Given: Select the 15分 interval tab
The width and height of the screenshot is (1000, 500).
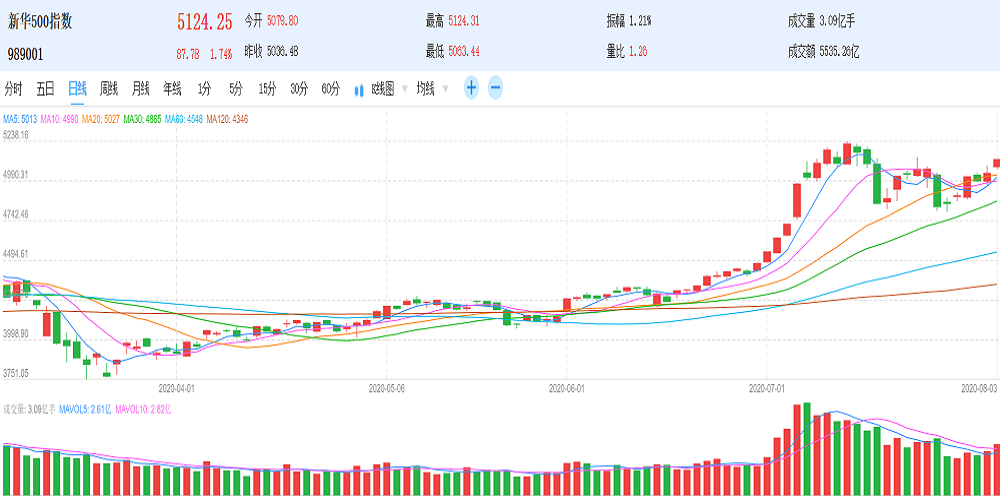Looking at the screenshot, I should tap(267, 88).
